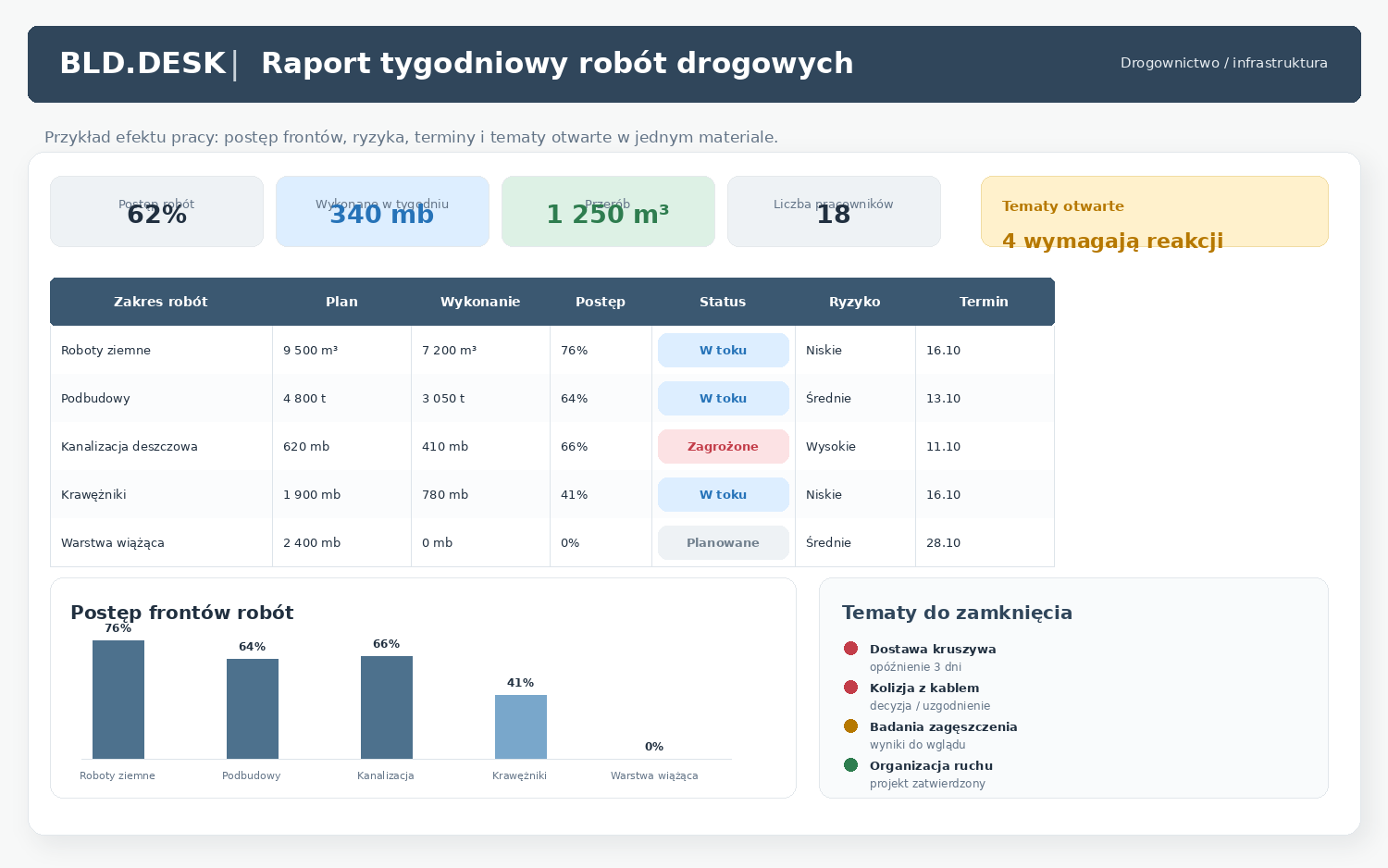This screenshot has width=1388, height=868.
Task: Click the 'opóźnienie 3 dni' note
Action: 915,667
